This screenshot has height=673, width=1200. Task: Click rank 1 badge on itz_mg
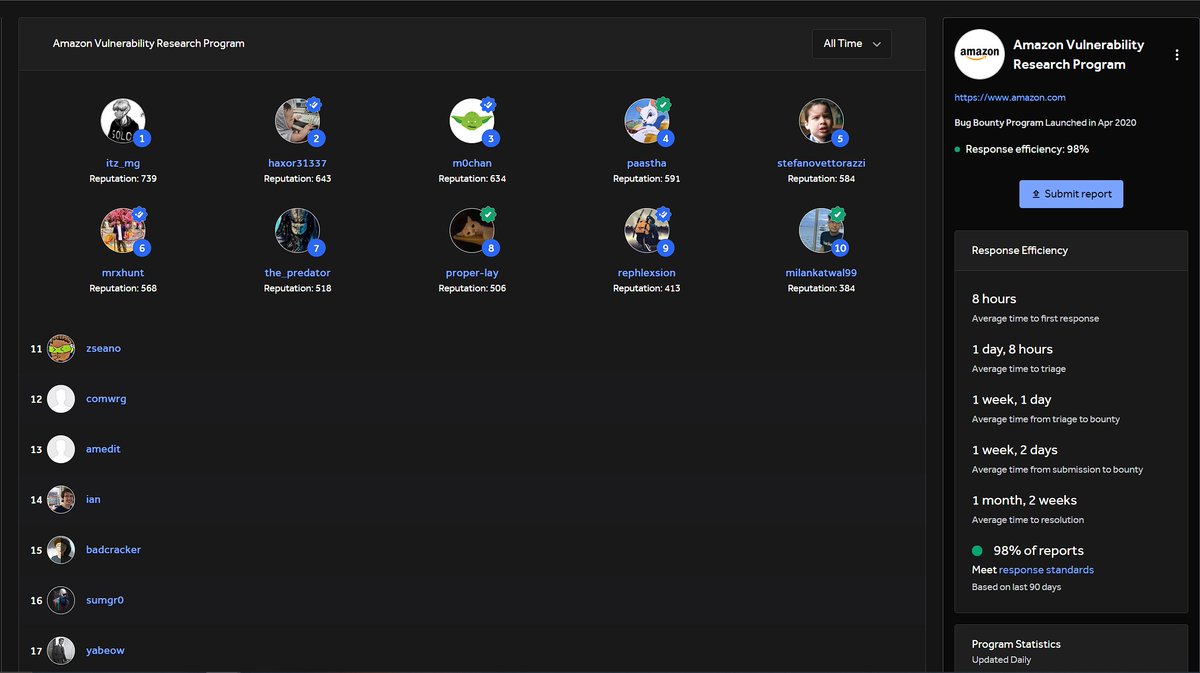tap(142, 139)
